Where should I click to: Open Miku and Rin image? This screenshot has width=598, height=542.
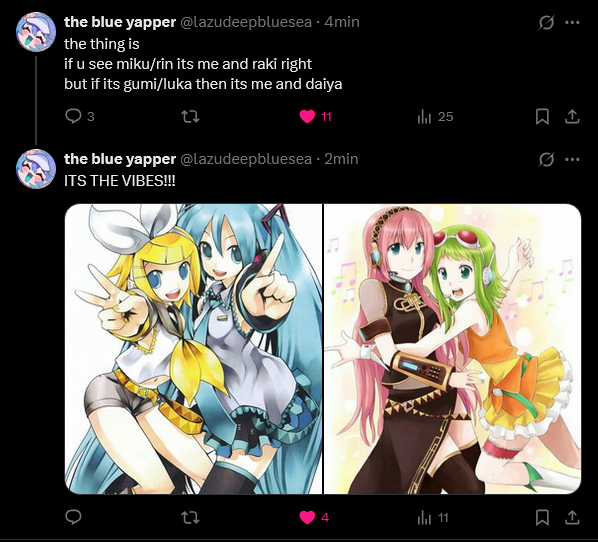click(x=193, y=349)
